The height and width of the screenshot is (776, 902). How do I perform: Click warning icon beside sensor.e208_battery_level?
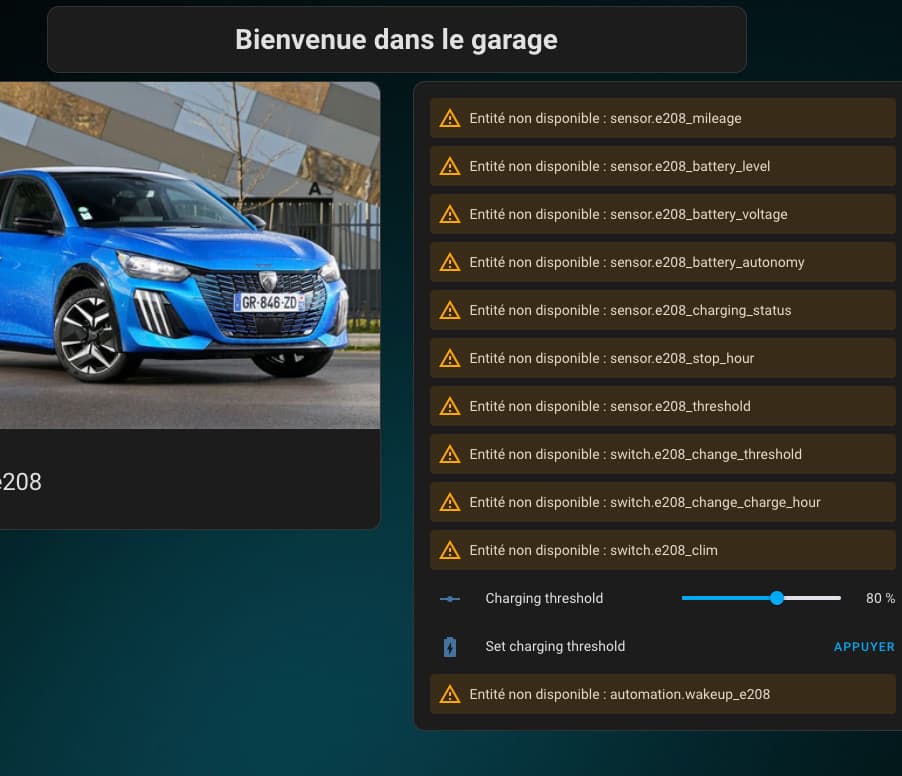tap(450, 167)
